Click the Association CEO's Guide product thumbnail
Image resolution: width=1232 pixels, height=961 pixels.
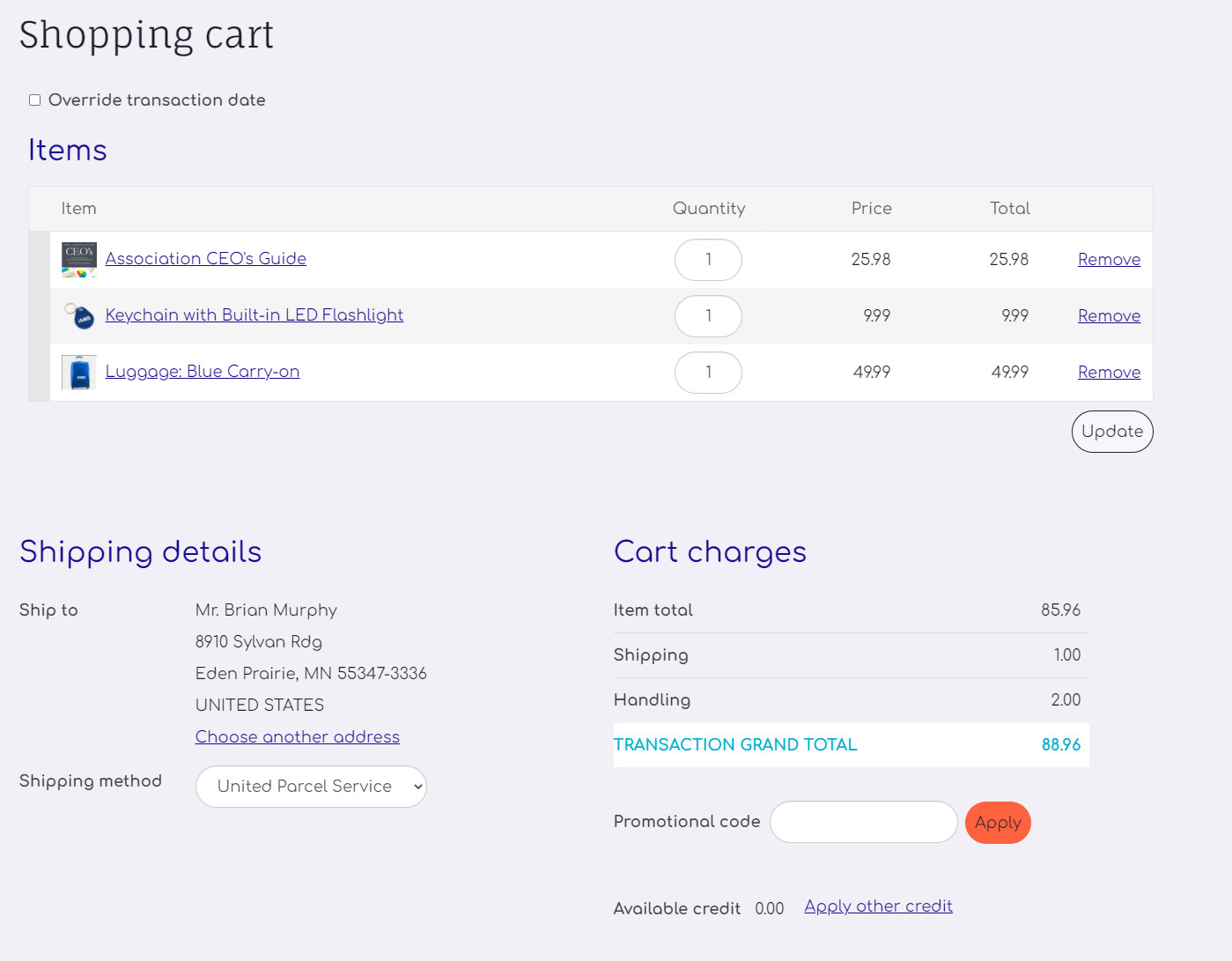pos(79,260)
